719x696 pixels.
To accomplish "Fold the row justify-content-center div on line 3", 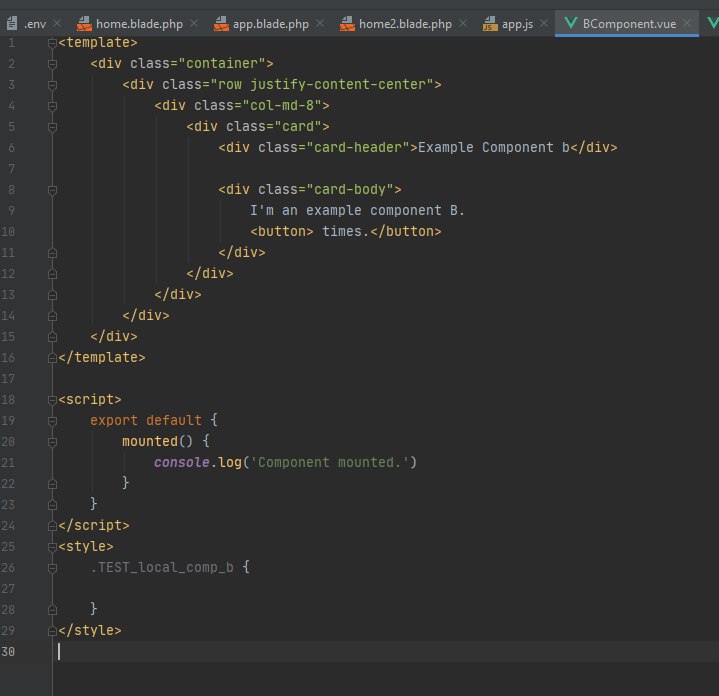I will coord(52,85).
